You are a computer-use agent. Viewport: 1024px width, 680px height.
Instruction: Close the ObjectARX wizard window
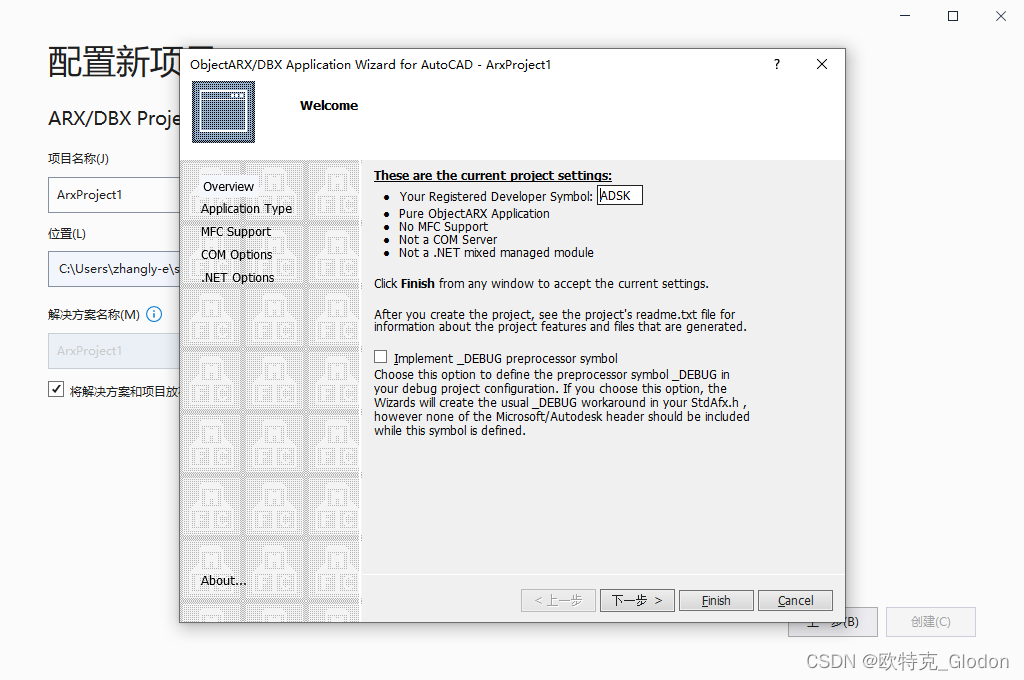click(x=822, y=64)
